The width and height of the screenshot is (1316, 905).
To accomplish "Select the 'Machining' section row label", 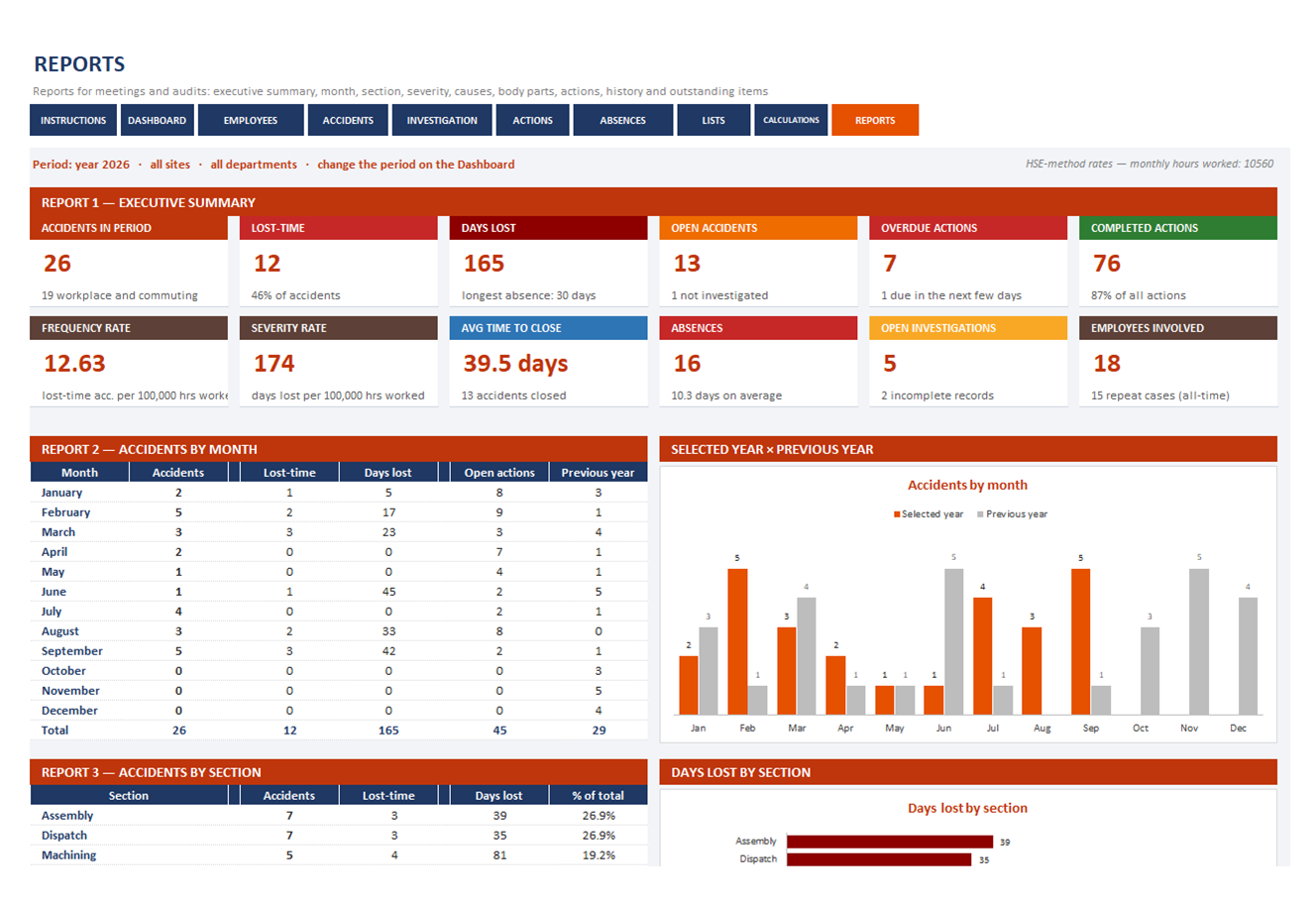I will pyautogui.click(x=69, y=855).
